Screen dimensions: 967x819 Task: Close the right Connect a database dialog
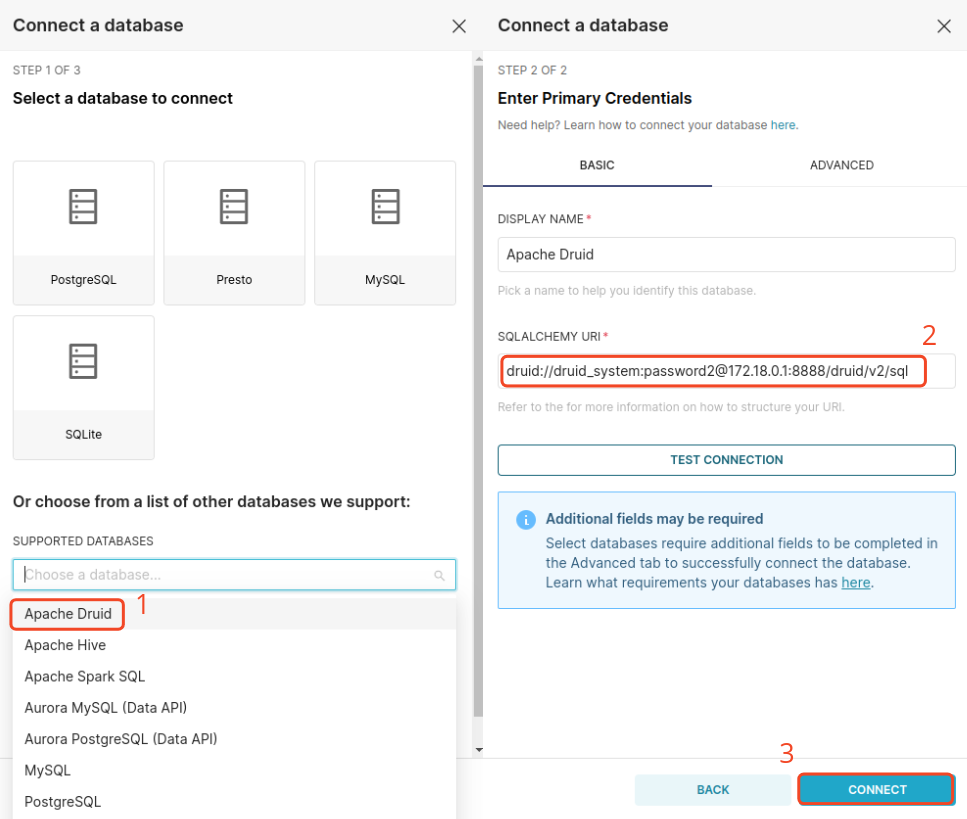(x=943, y=26)
